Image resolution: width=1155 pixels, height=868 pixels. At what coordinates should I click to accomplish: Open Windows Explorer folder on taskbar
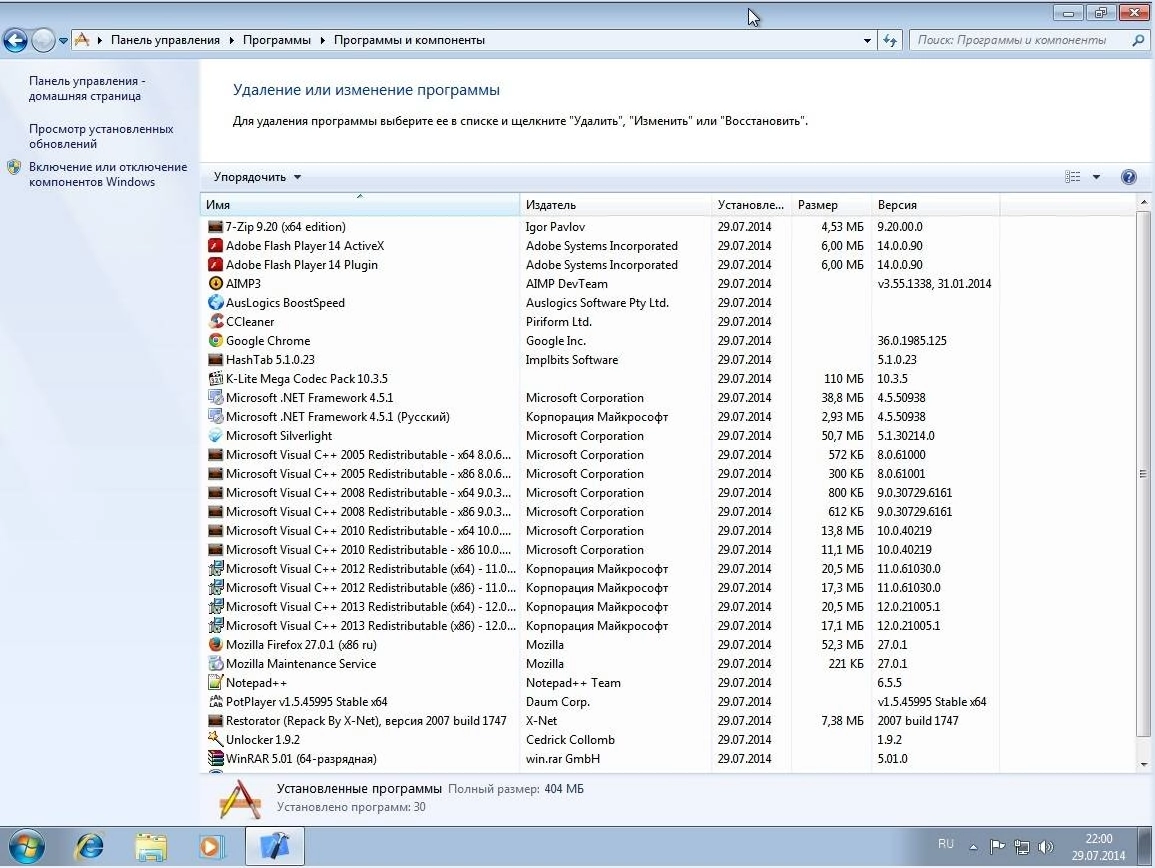(150, 847)
